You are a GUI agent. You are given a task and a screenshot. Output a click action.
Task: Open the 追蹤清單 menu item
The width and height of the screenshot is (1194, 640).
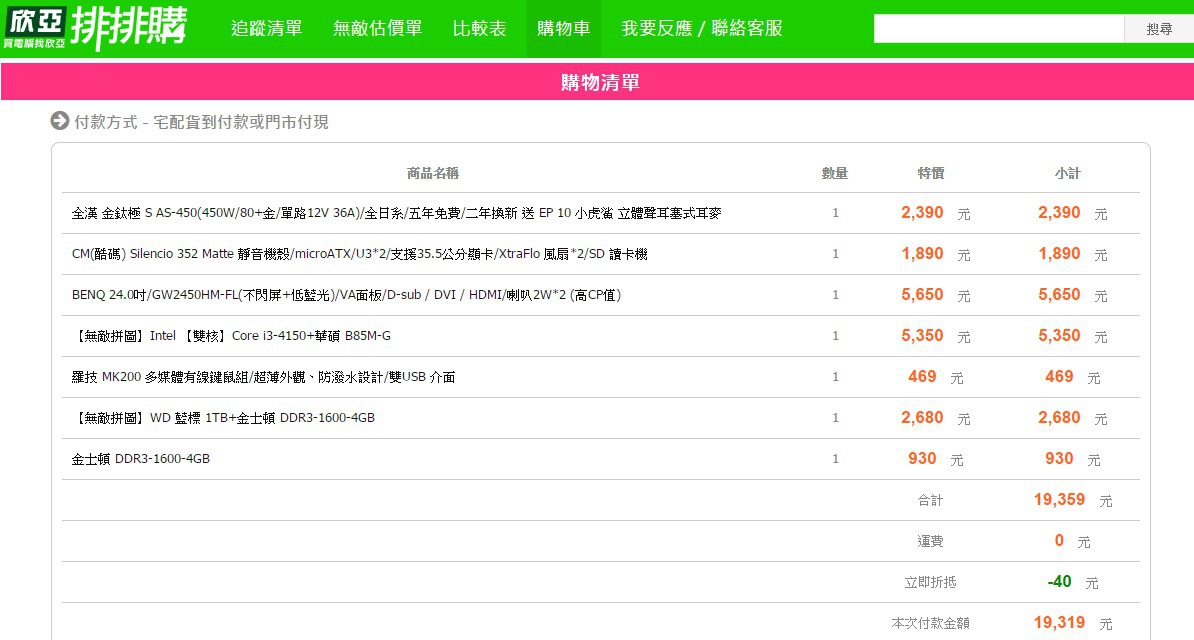coord(267,28)
